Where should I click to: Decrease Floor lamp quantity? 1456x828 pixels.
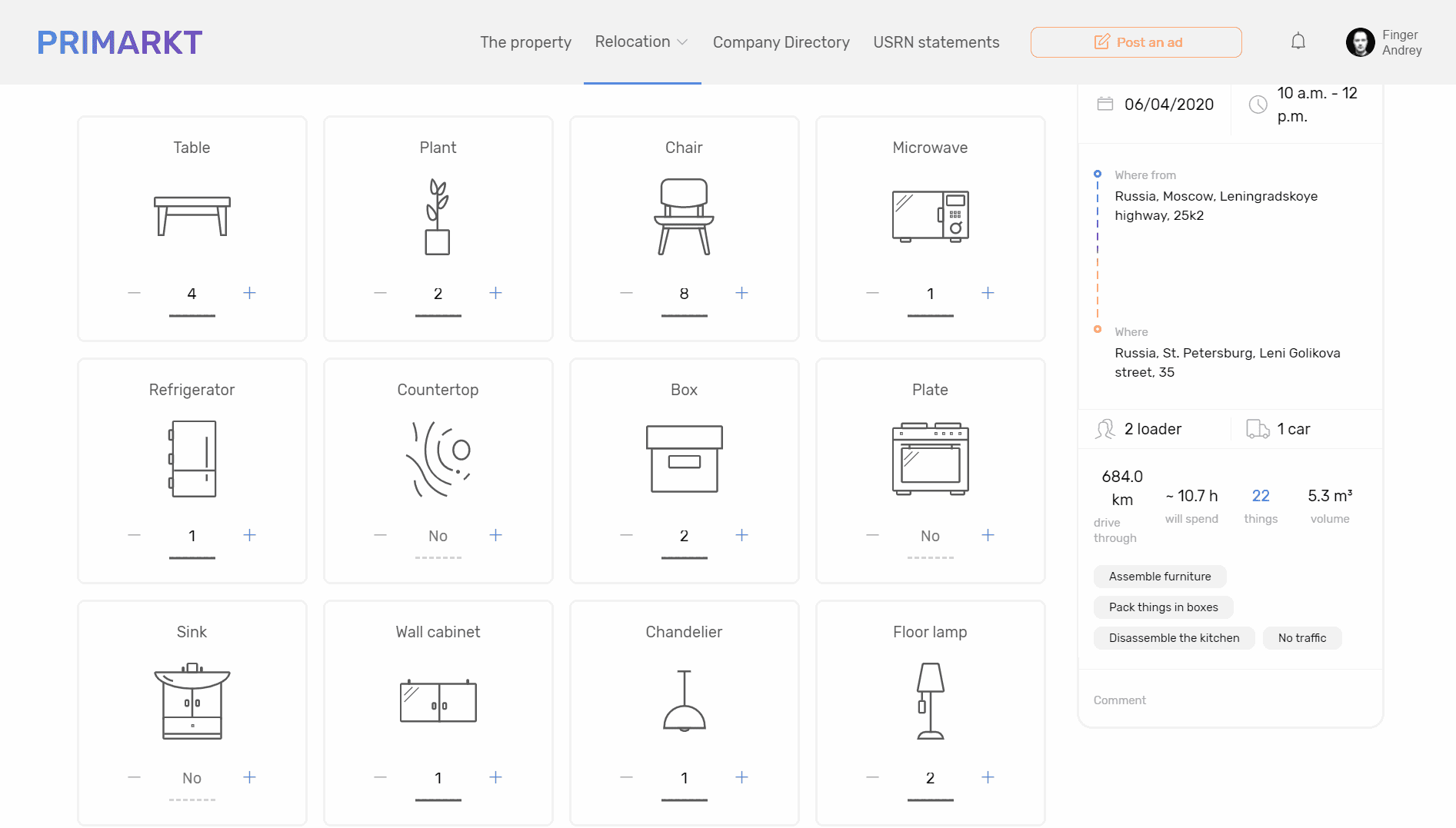[x=872, y=777]
